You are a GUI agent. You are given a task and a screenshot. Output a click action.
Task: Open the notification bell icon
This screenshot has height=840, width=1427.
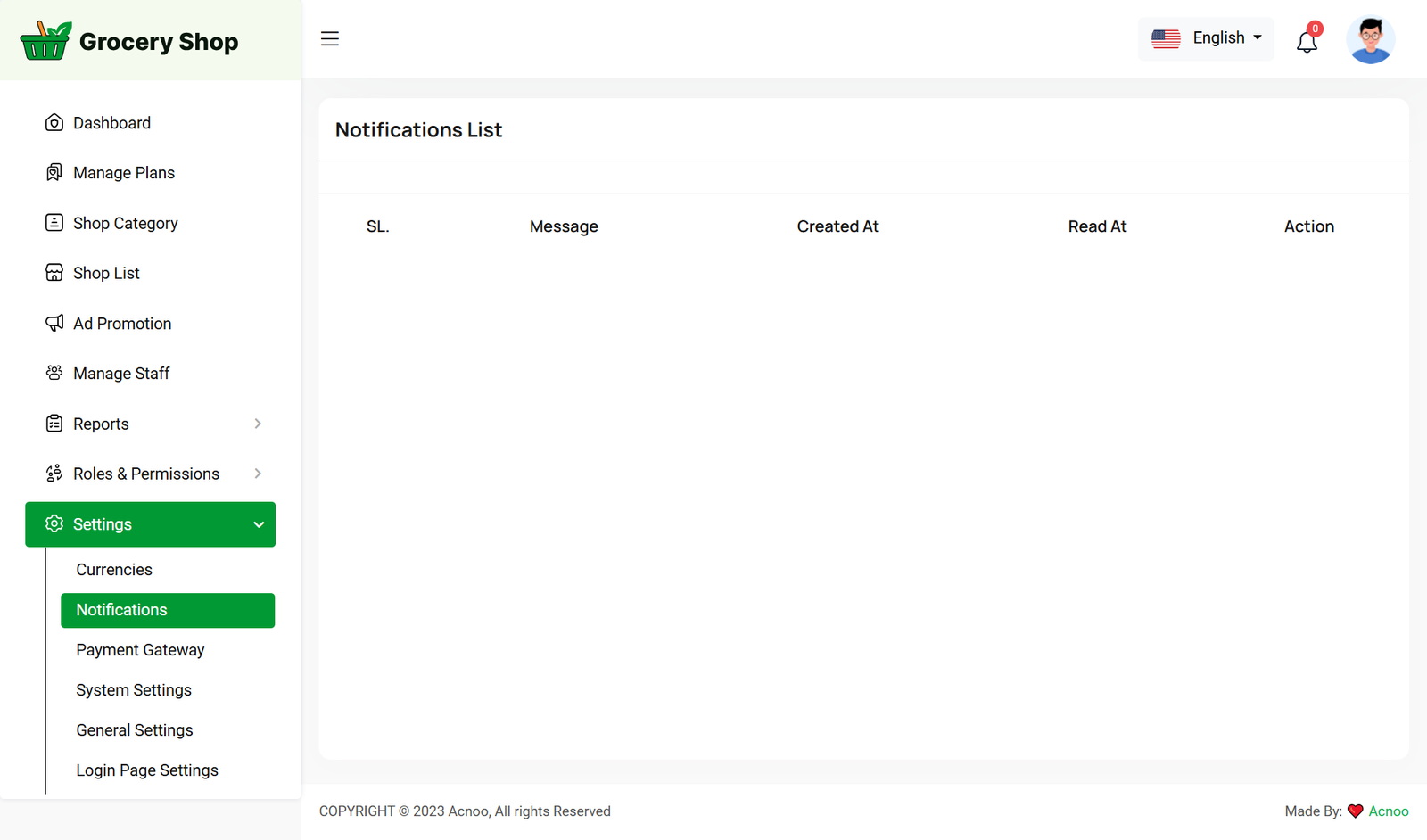pyautogui.click(x=1307, y=41)
